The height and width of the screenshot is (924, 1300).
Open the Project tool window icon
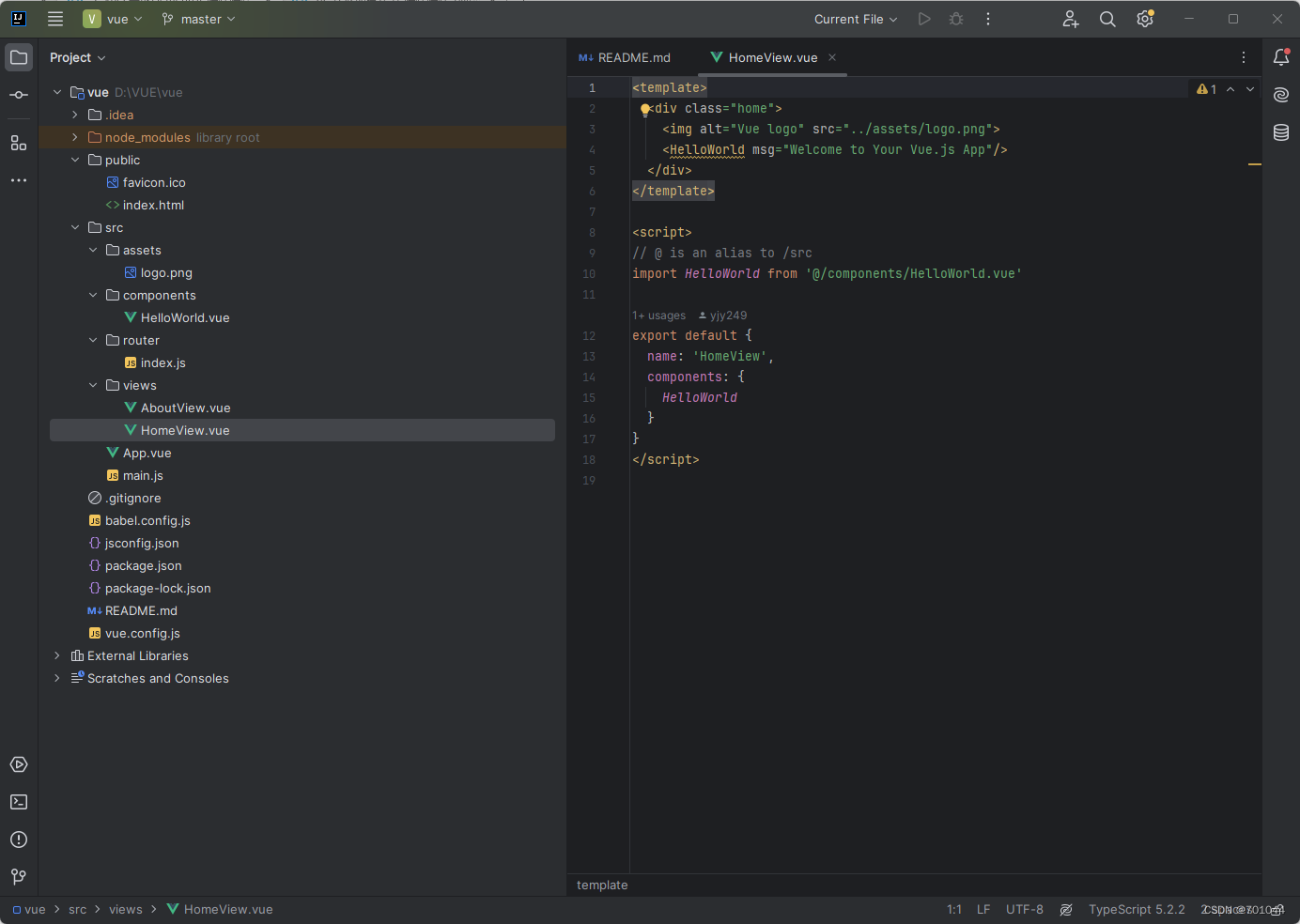(19, 57)
